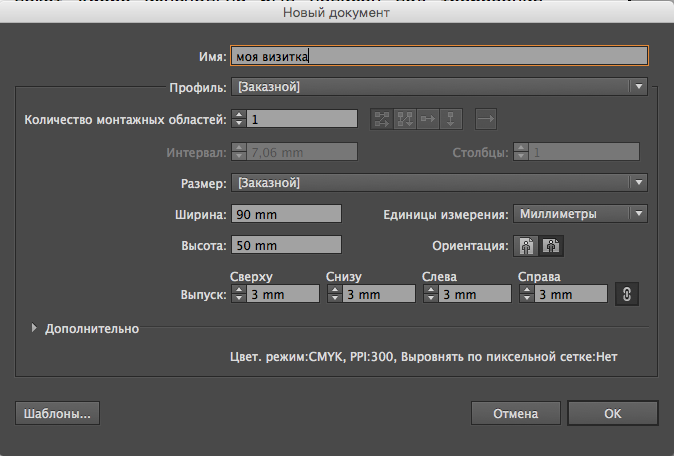Click the Сверху bleed value field
The width and height of the screenshot is (674, 456).
283,294
